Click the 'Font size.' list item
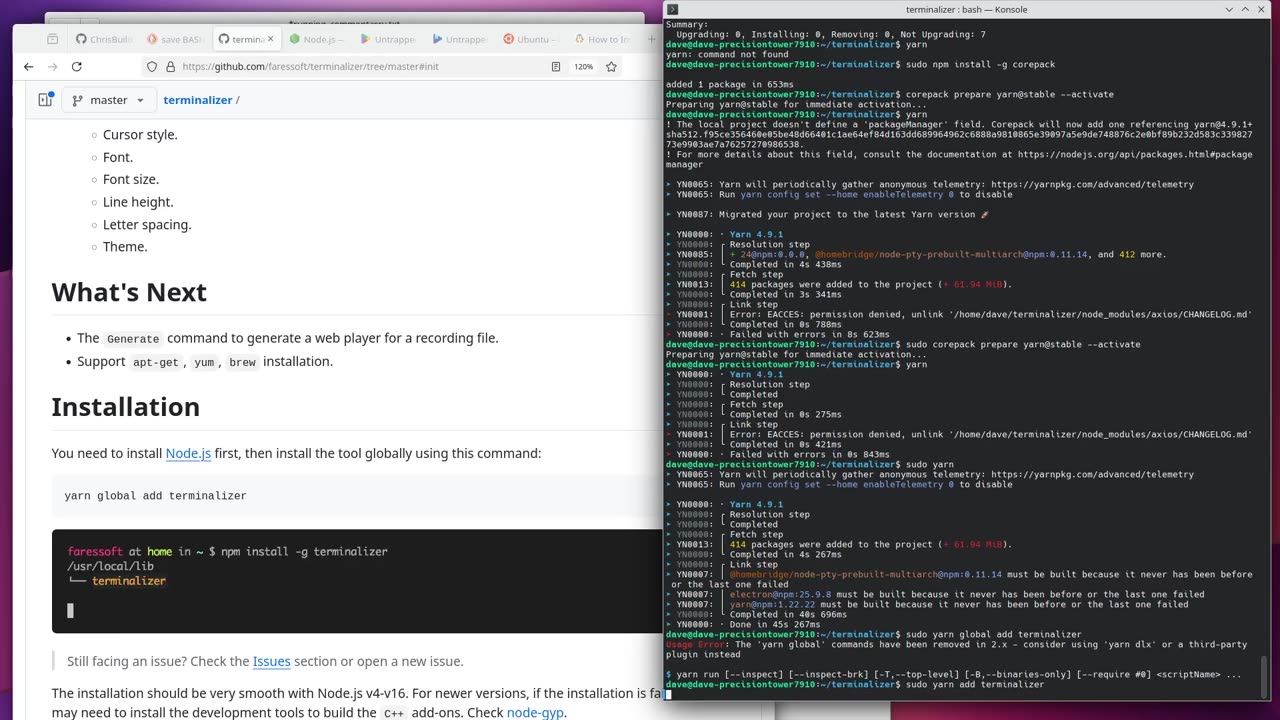1280x720 pixels. (131, 180)
